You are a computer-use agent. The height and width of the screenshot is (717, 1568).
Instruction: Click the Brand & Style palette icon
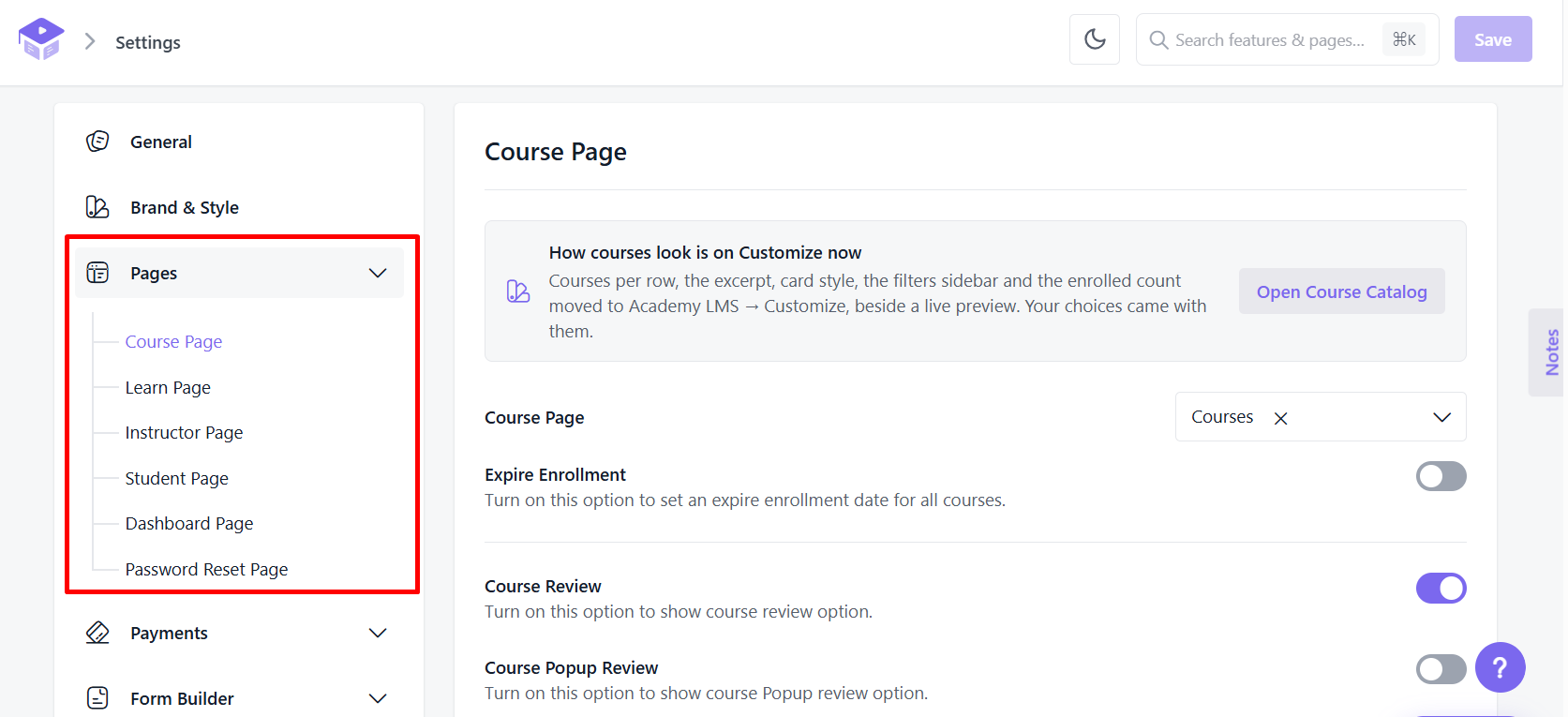pos(97,207)
